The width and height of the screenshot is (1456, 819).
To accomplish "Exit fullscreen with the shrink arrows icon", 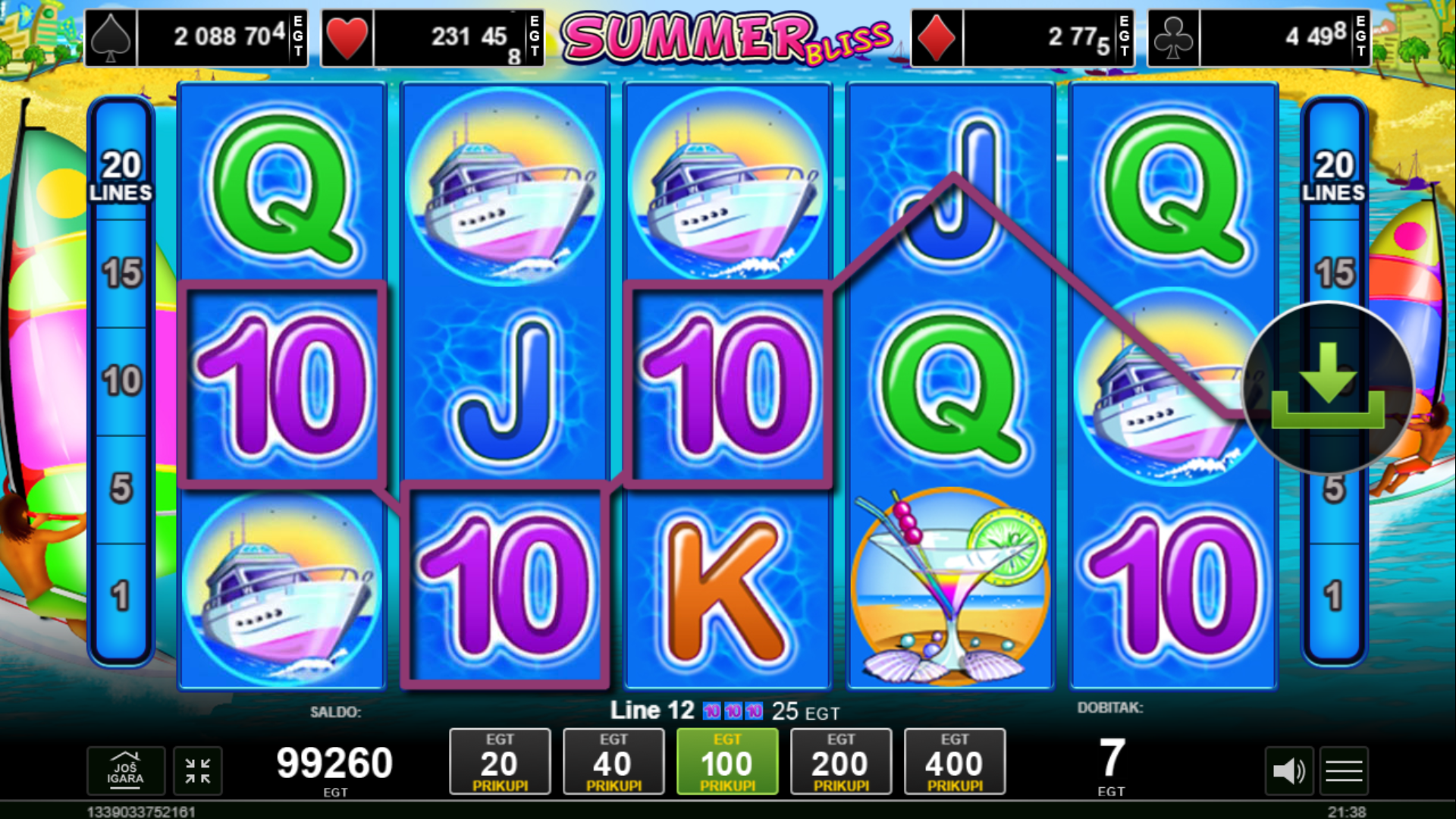I will tap(198, 771).
